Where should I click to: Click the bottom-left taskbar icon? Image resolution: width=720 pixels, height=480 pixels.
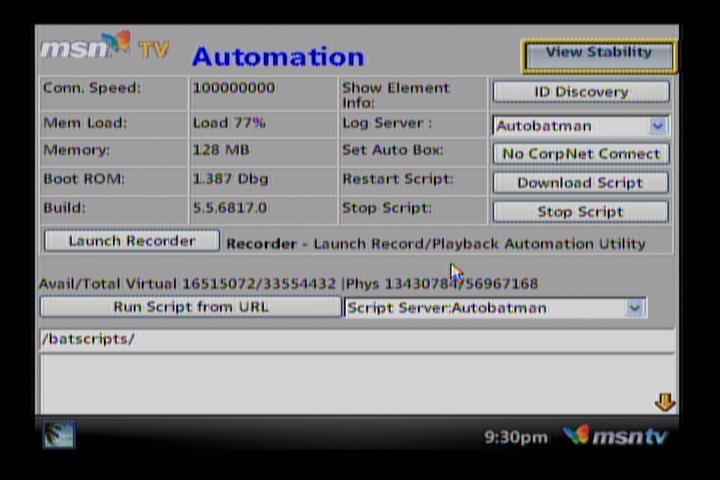tap(58, 434)
